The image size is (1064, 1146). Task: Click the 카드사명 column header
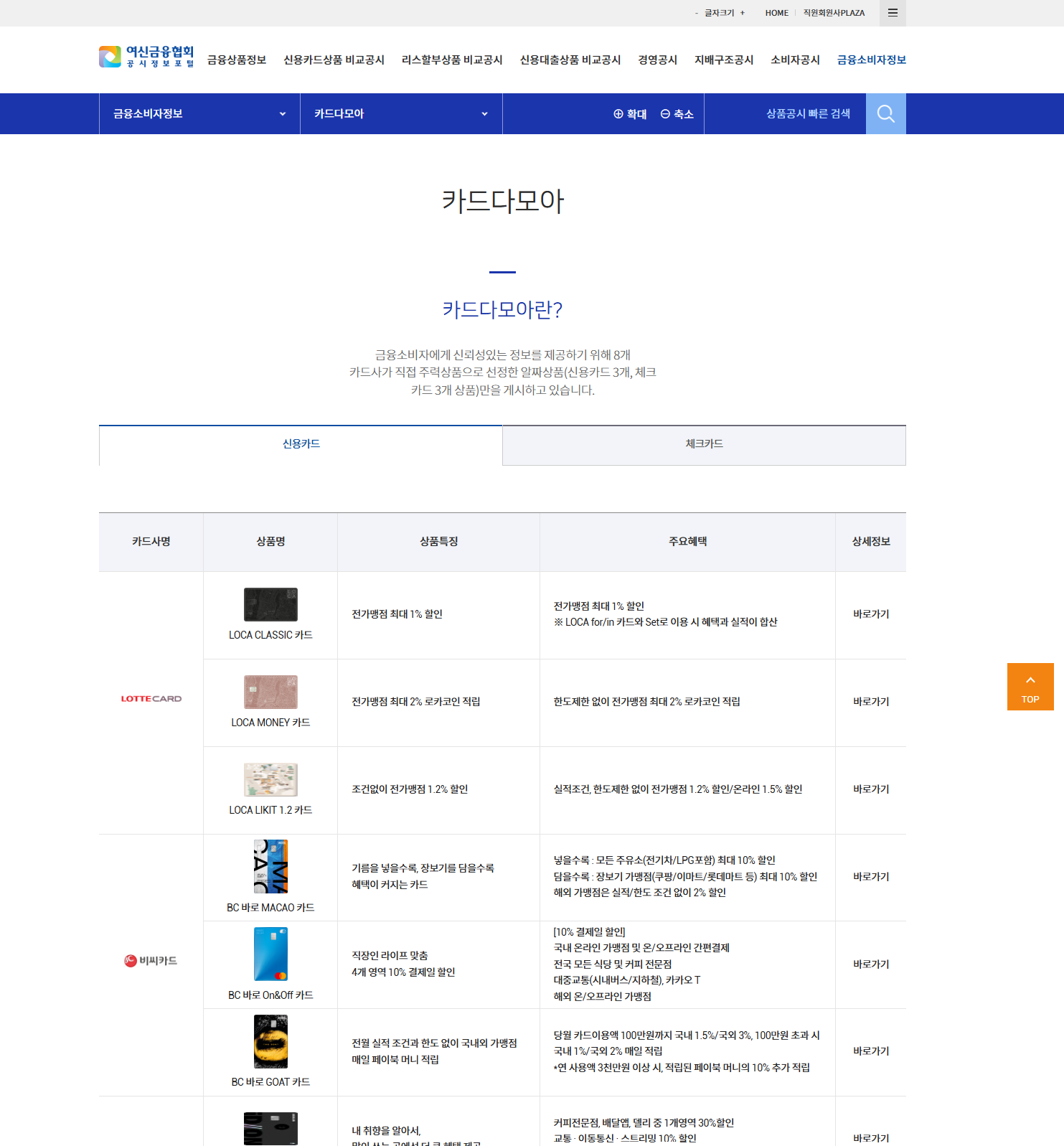(151, 542)
